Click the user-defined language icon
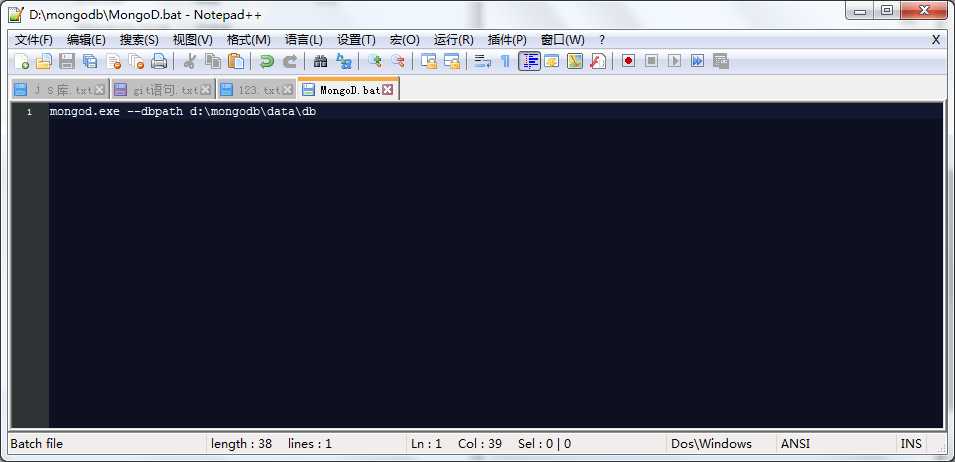The image size is (955, 462). tap(552, 61)
